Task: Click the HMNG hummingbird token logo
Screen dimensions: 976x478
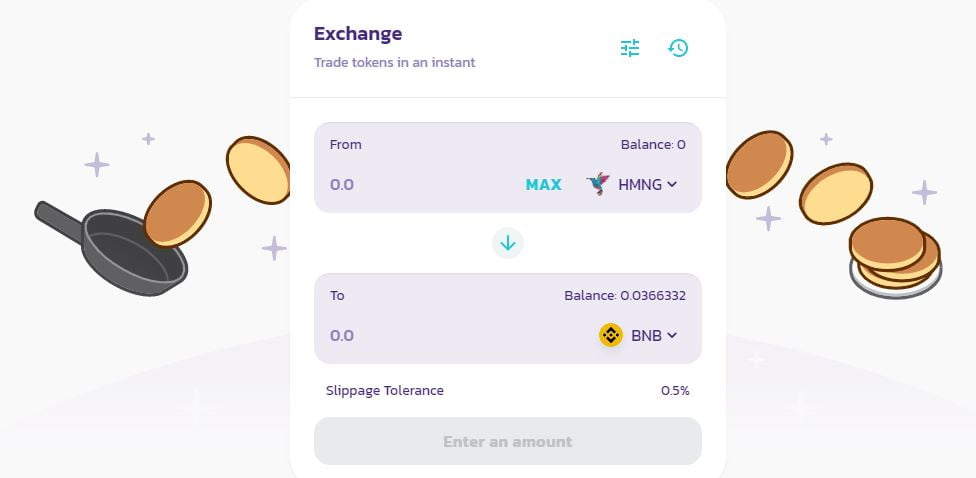Action: (599, 184)
